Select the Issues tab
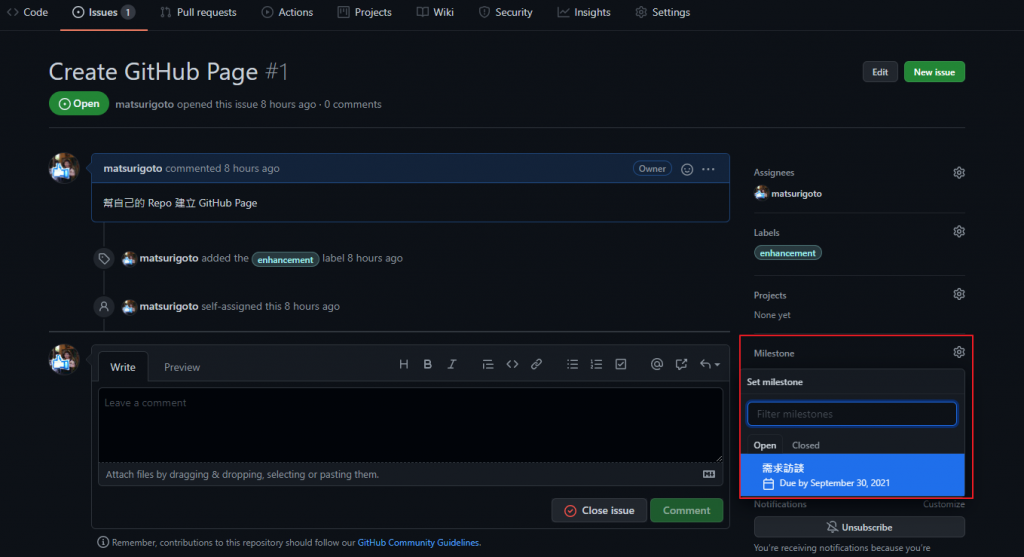 [103, 12]
